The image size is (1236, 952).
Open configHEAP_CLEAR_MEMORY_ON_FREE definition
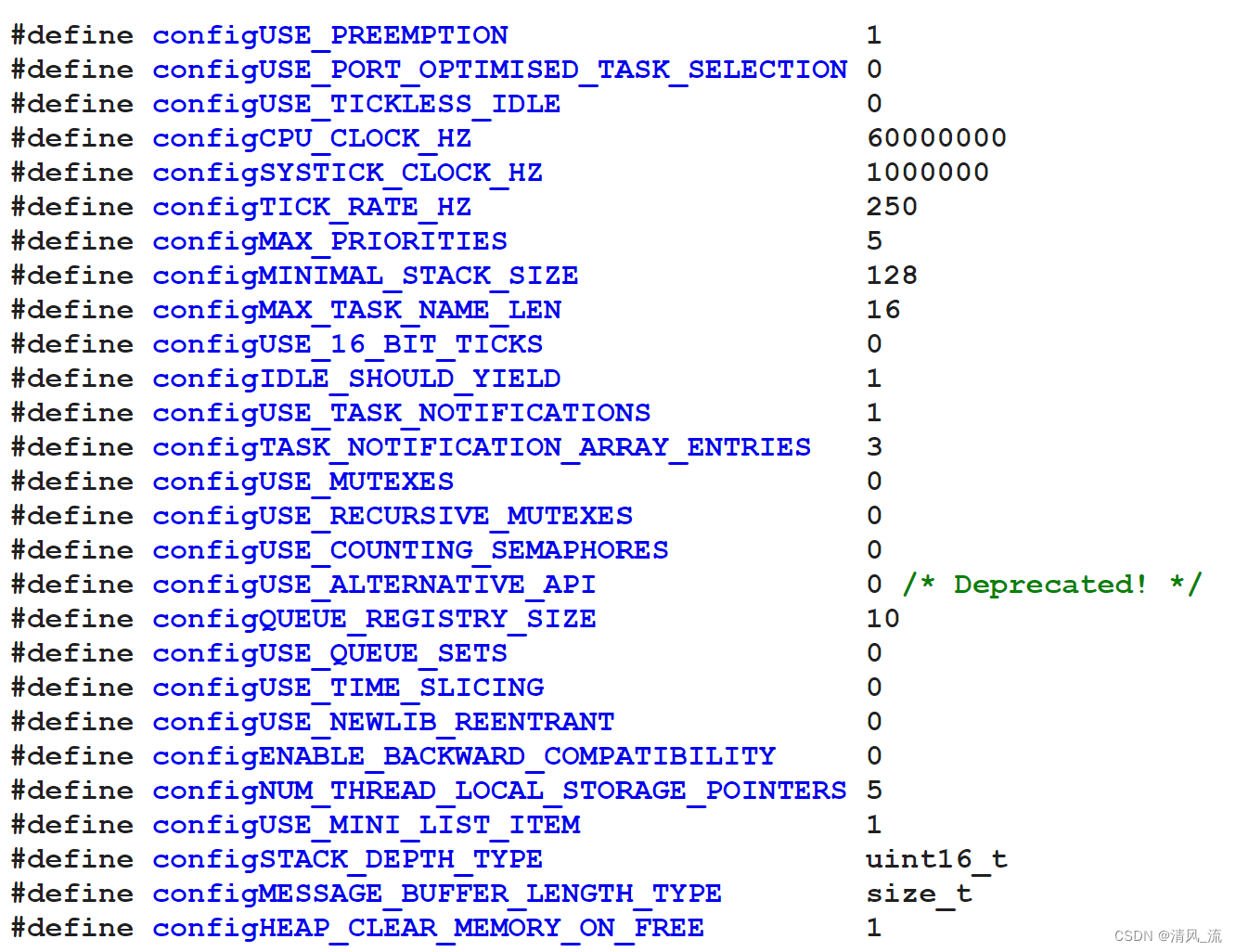[428, 928]
